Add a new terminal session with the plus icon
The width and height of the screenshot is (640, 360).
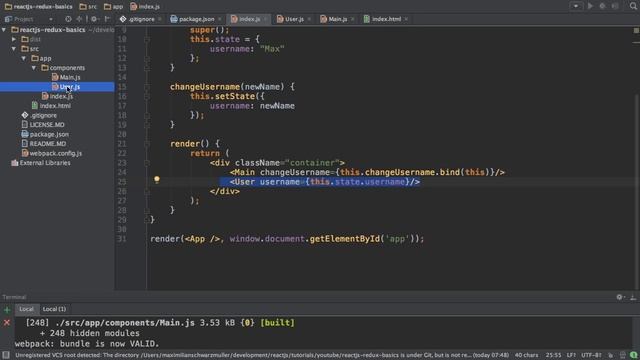click(7, 310)
